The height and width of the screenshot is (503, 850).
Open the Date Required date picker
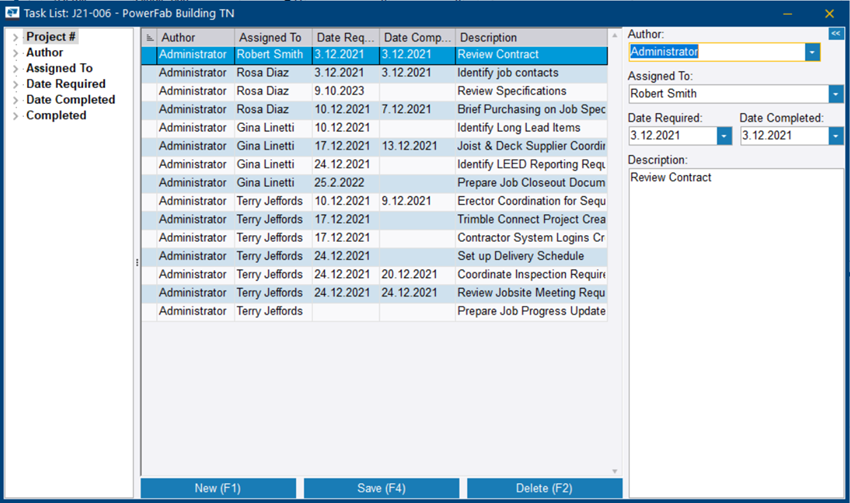[x=724, y=136]
